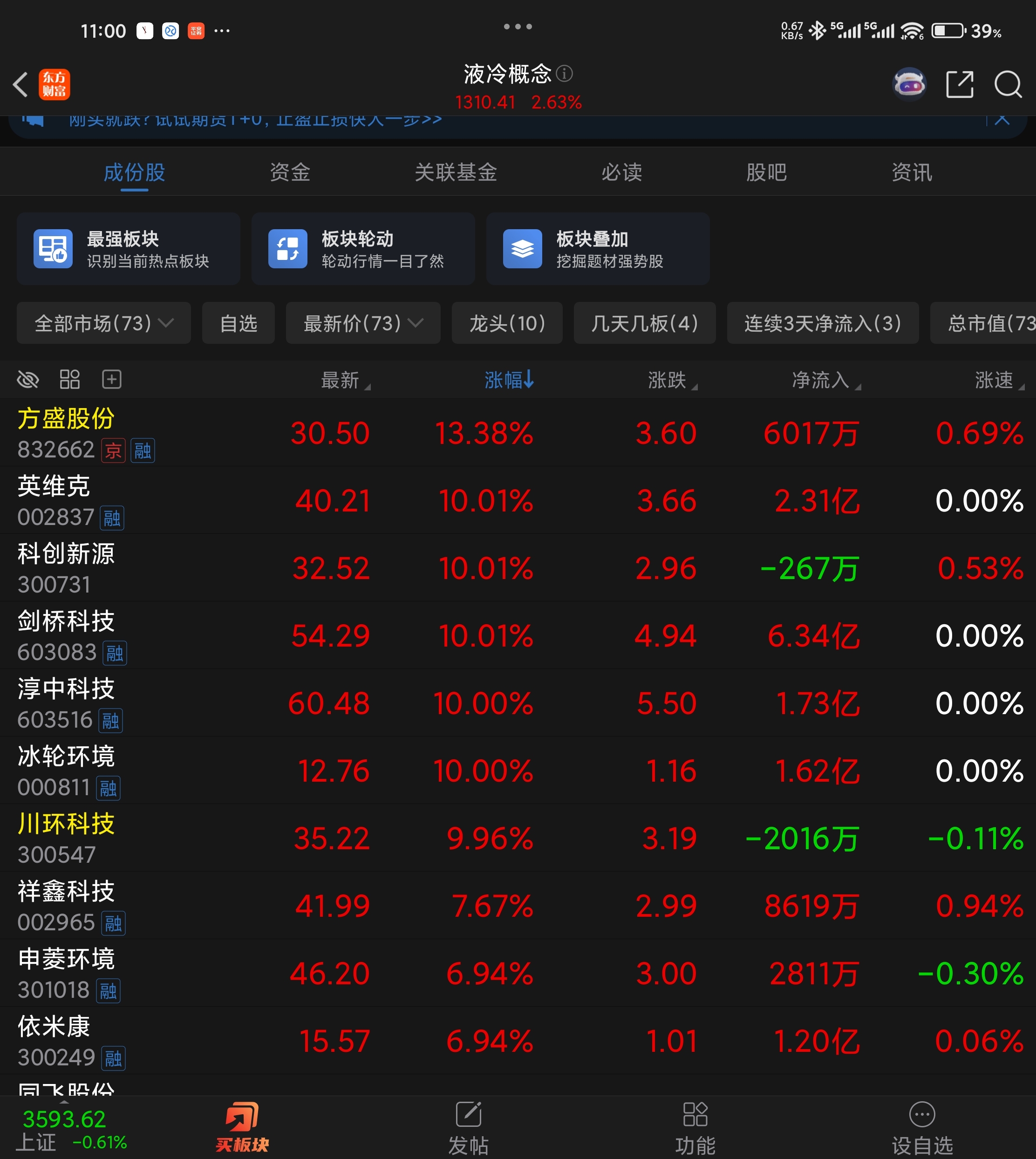The image size is (1036, 1159).
Task: Tap 买板块 button in bottom bar
Action: [242, 1128]
